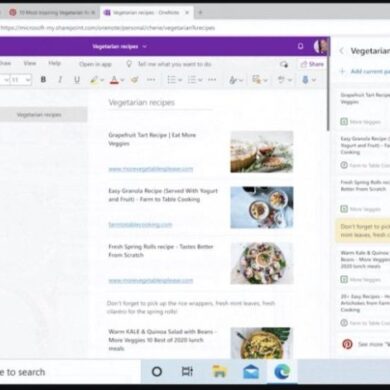Image resolution: width=390 pixels, height=390 pixels.
Task: Click the clear formatting eraser icon
Action: point(135,80)
